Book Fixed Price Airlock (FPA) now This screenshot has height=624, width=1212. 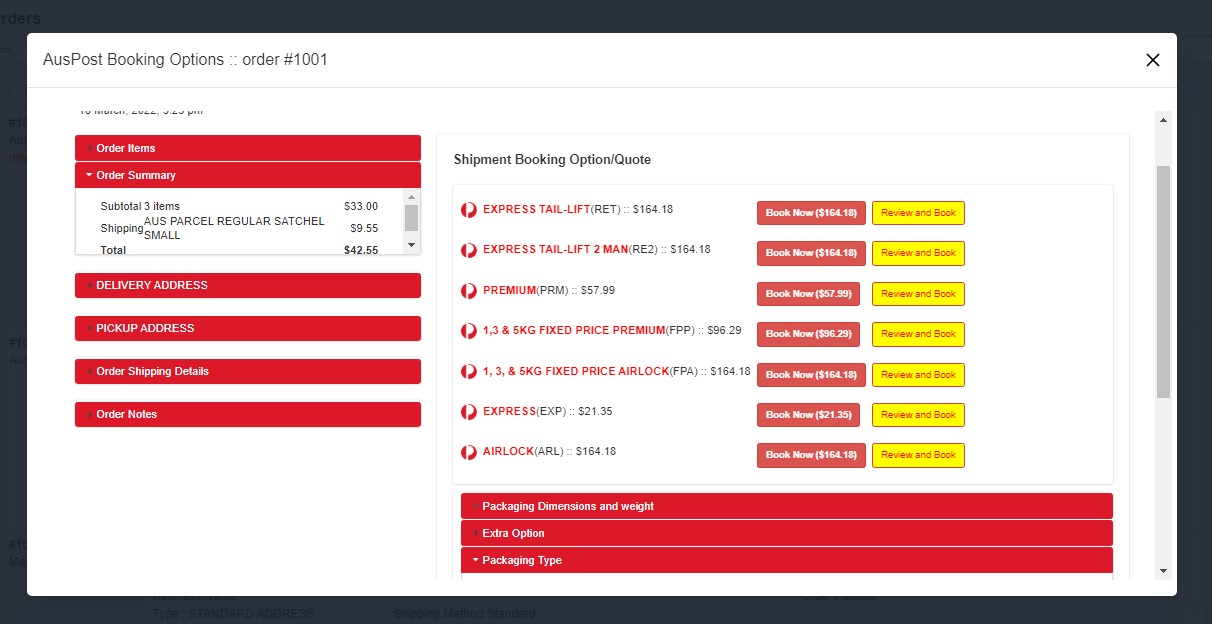tap(811, 375)
